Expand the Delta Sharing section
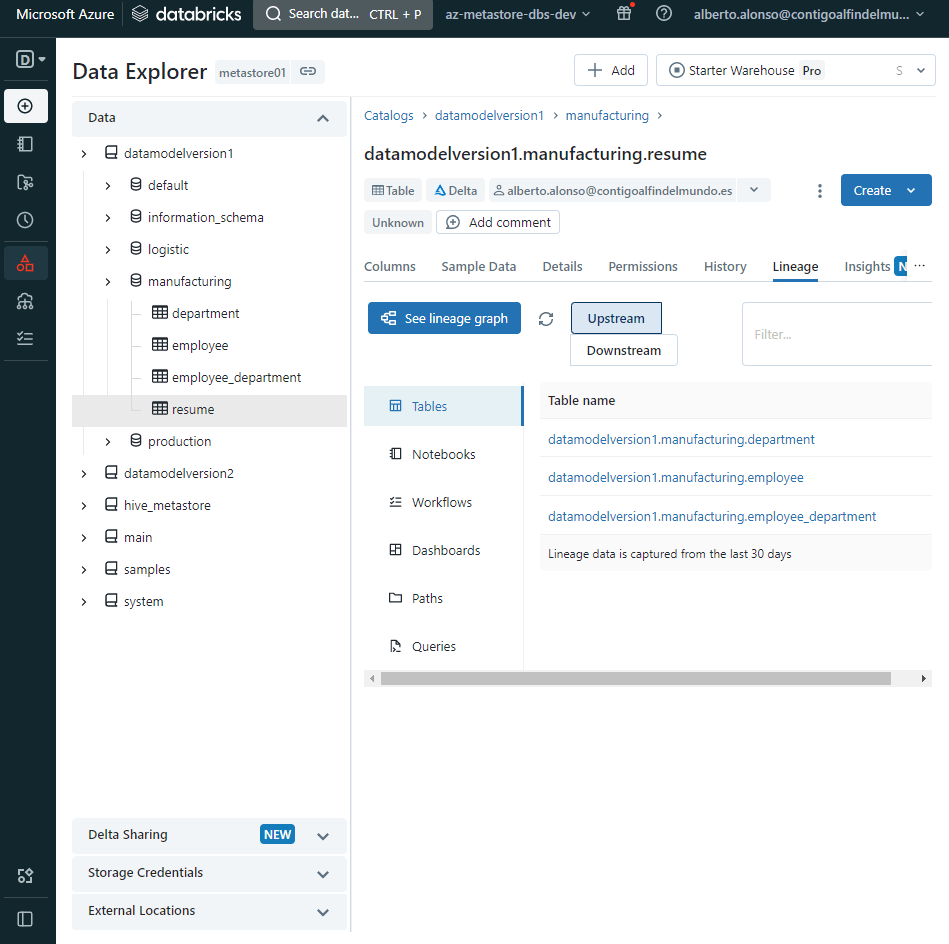 pyautogui.click(x=322, y=836)
